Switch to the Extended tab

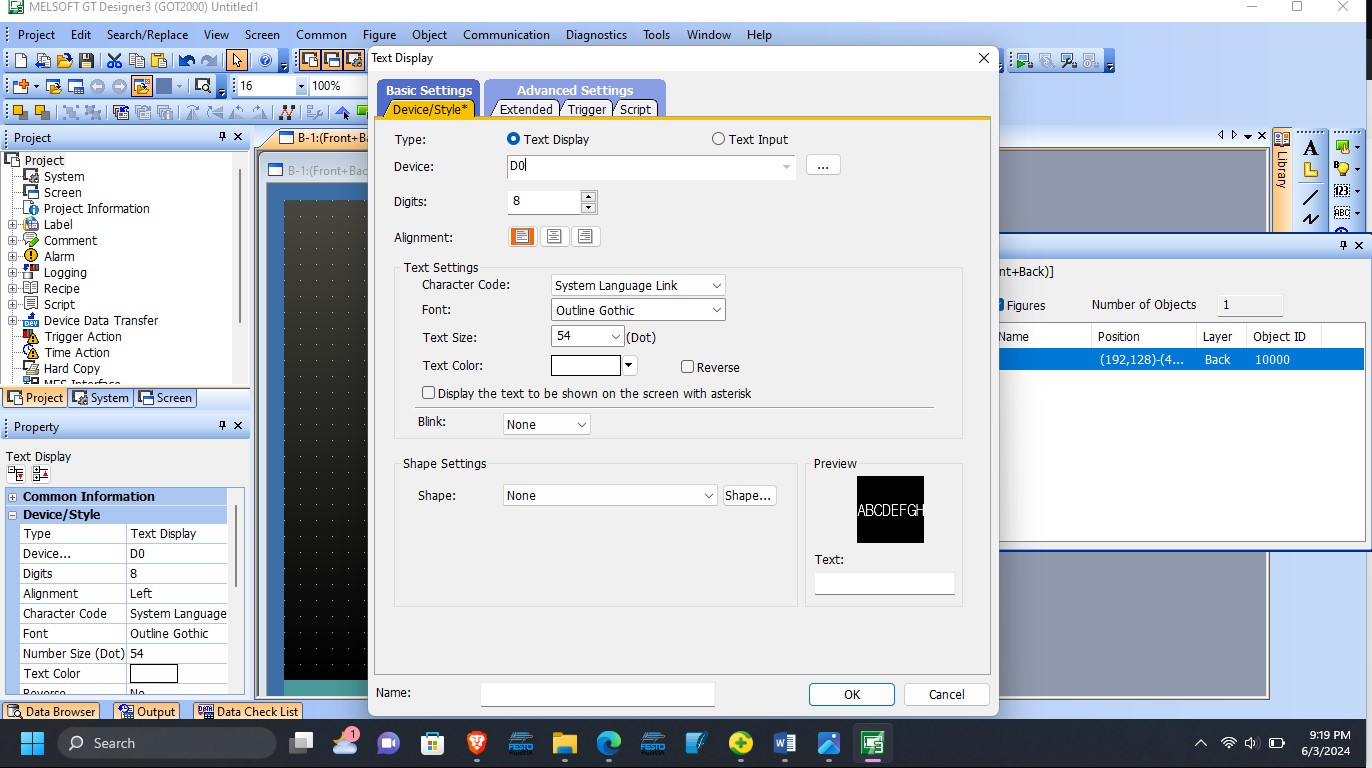pos(526,109)
